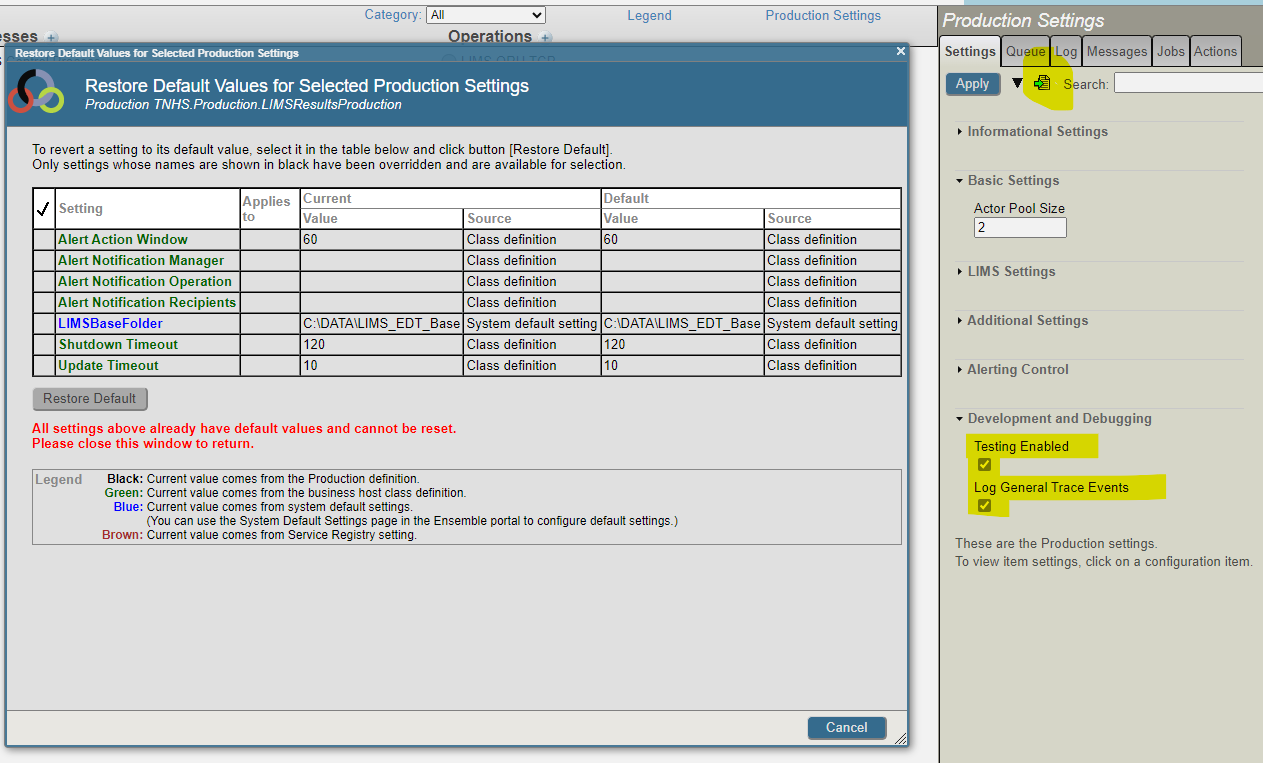1263x763 pixels.
Task: Click the Green legend entry
Action: pyautogui.click(x=285, y=493)
